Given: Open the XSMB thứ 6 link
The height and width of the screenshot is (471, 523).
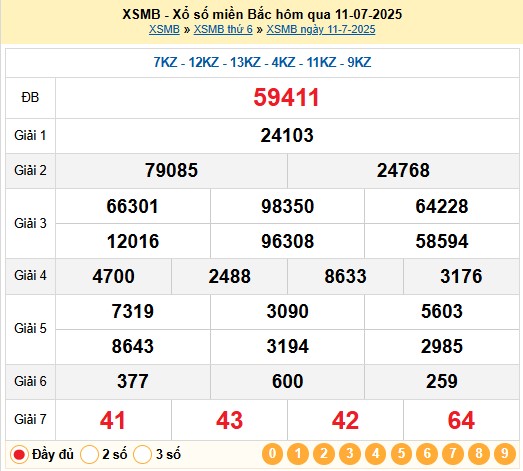Looking at the screenshot, I should (223, 29).
